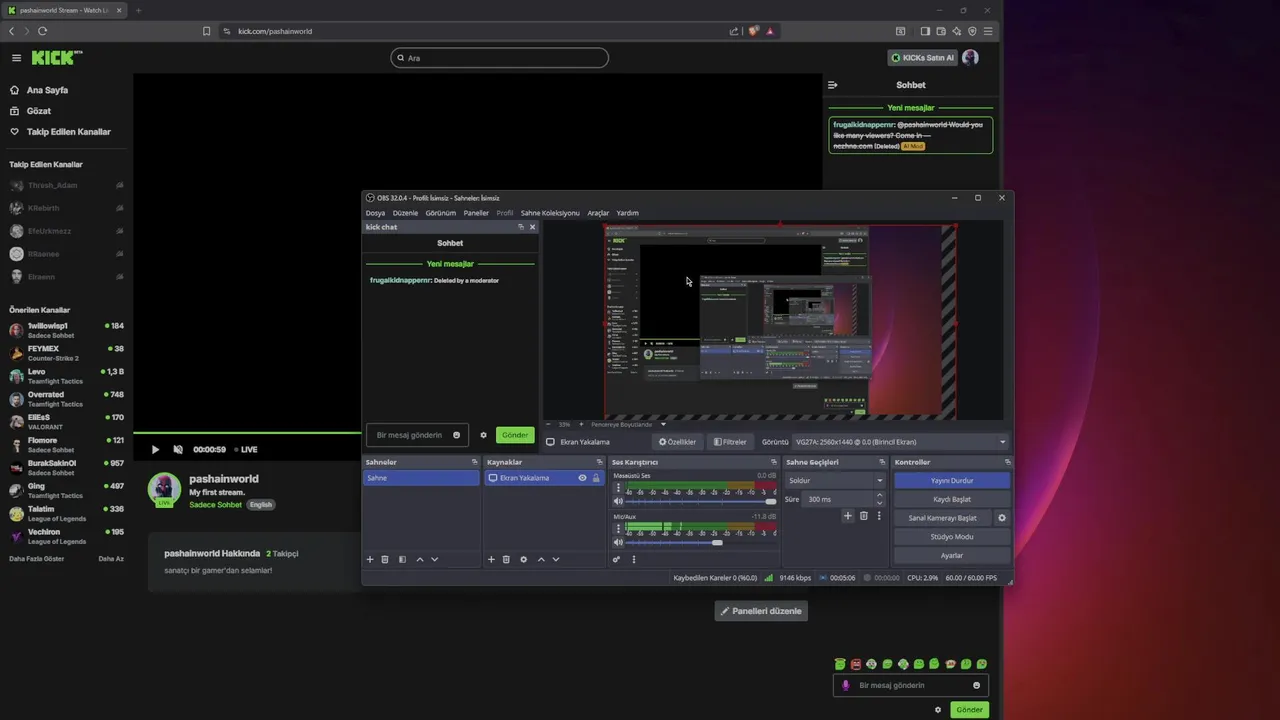The width and height of the screenshot is (1280, 720).
Task: Open Görünüm menu in OBS
Action: (x=441, y=213)
